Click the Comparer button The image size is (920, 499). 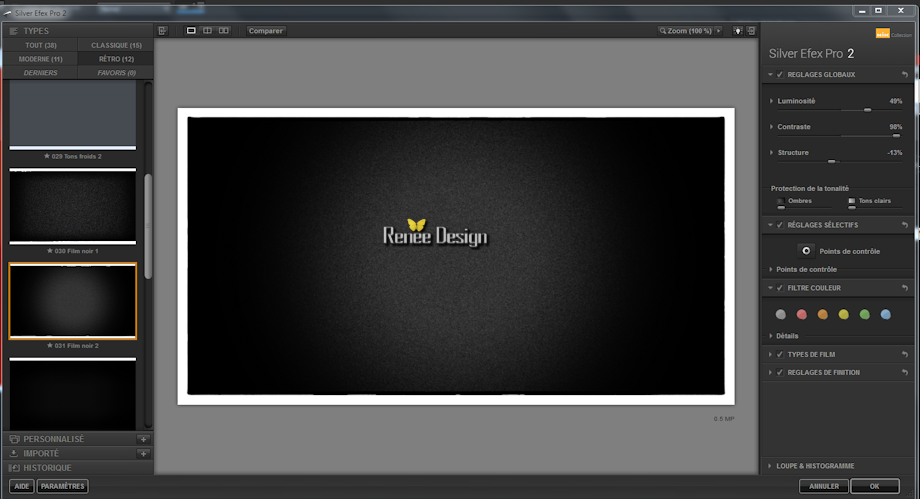tap(266, 31)
